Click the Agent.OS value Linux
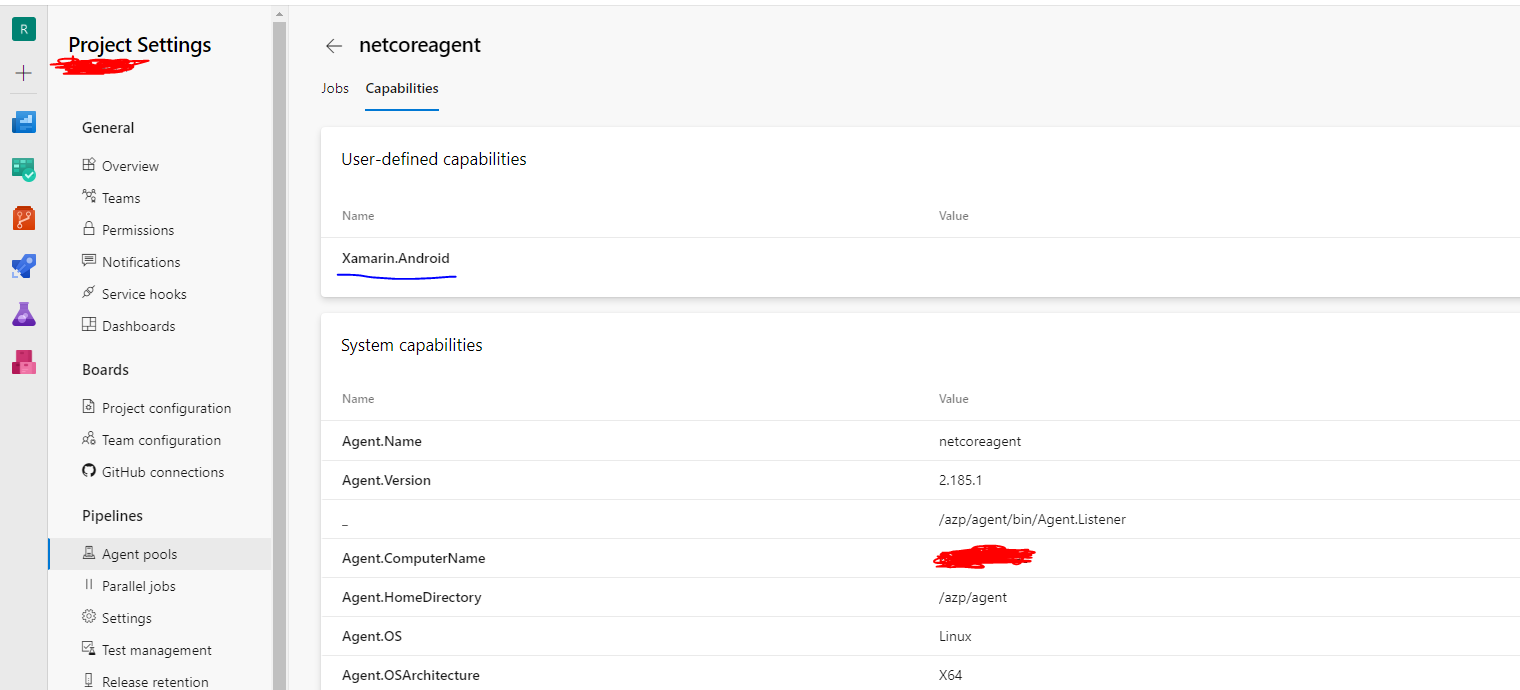This screenshot has height=690, width=1520. click(x=955, y=636)
